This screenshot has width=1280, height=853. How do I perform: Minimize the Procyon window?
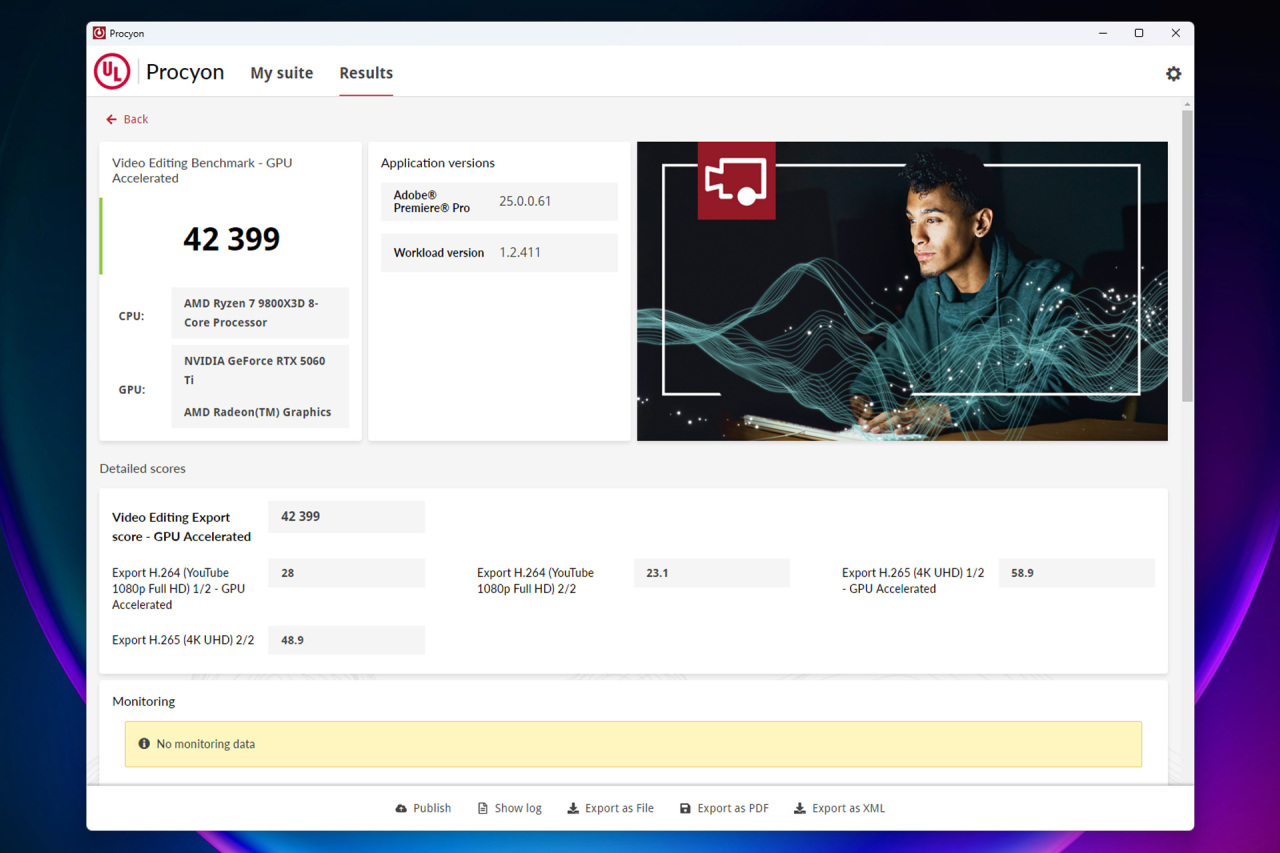[x=1103, y=33]
